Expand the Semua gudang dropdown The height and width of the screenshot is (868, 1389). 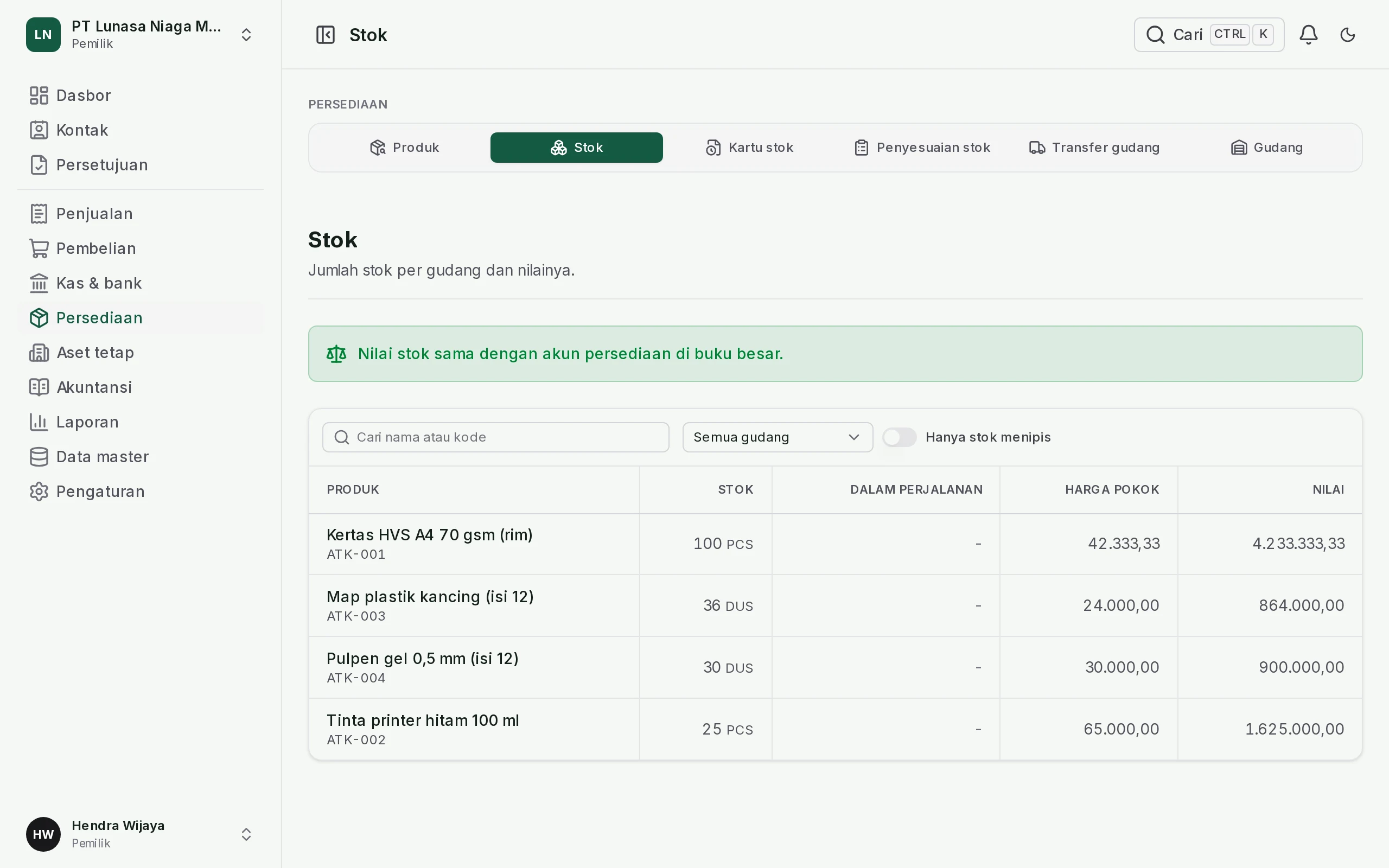[x=777, y=437]
